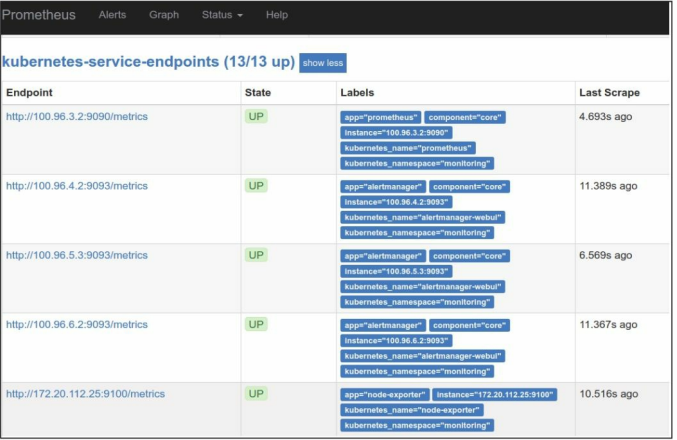Click instance="172.20.112.25:9100" label tag
677x440 pixels.
[495, 395]
